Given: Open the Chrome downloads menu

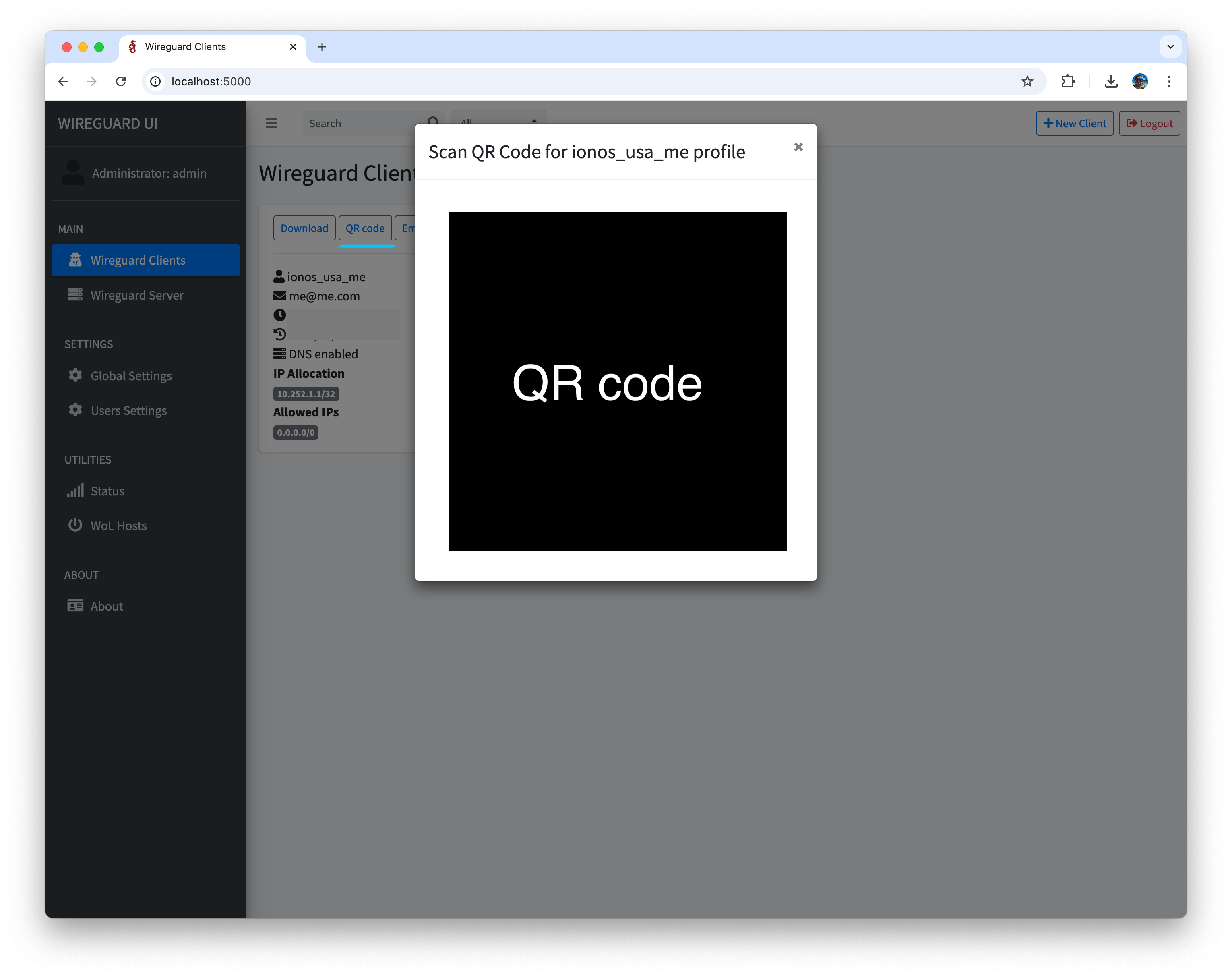Looking at the screenshot, I should coord(1111,81).
